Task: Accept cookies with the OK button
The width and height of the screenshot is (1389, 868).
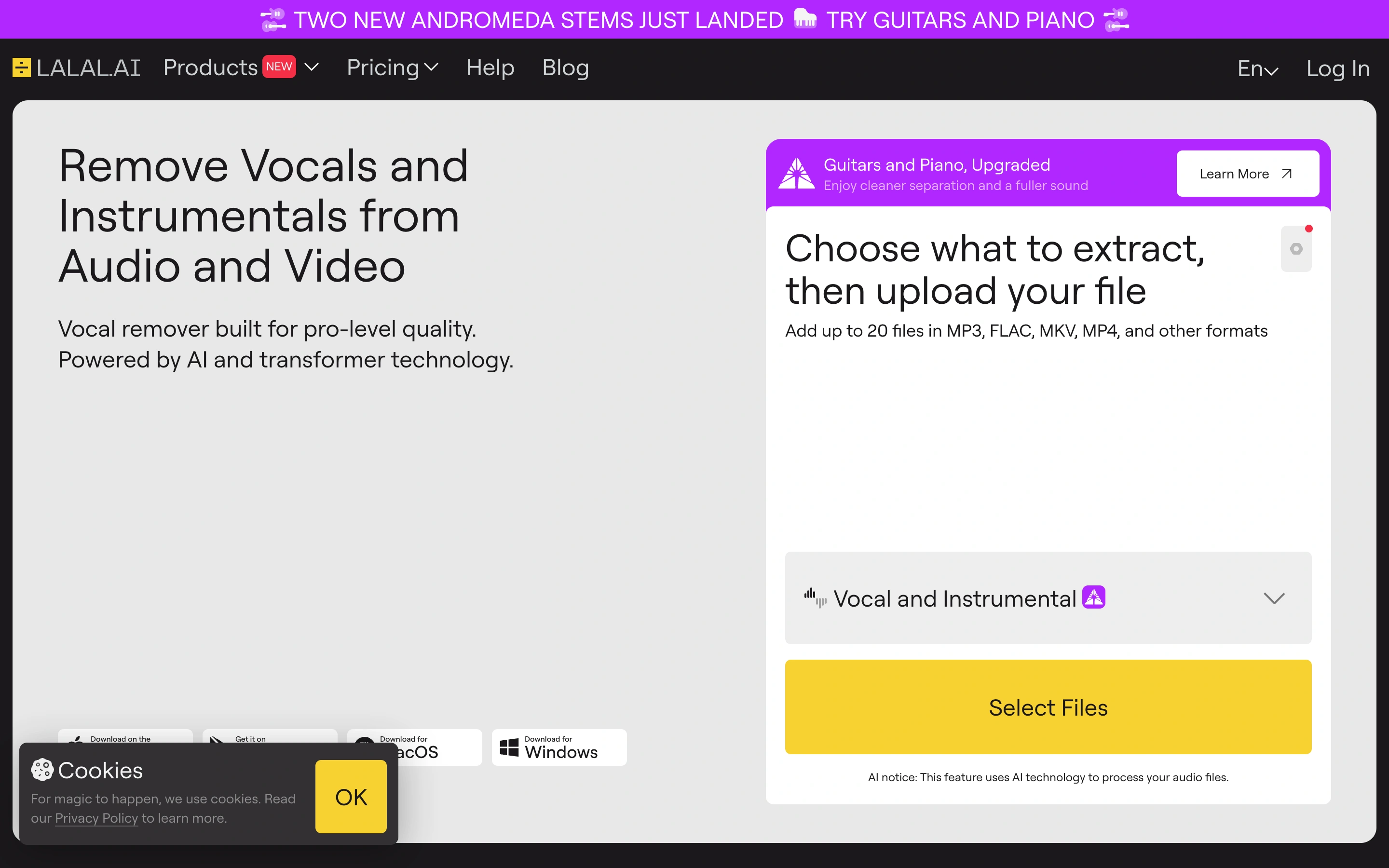Action: coord(351,796)
